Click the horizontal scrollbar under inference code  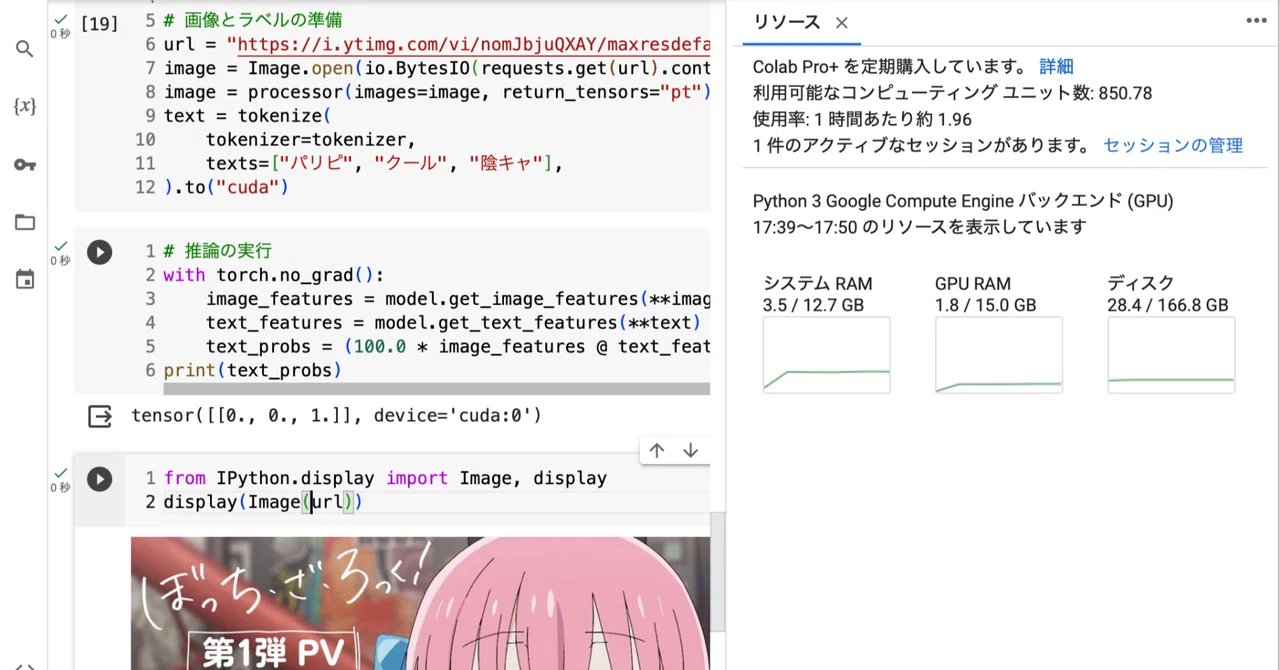[436, 389]
